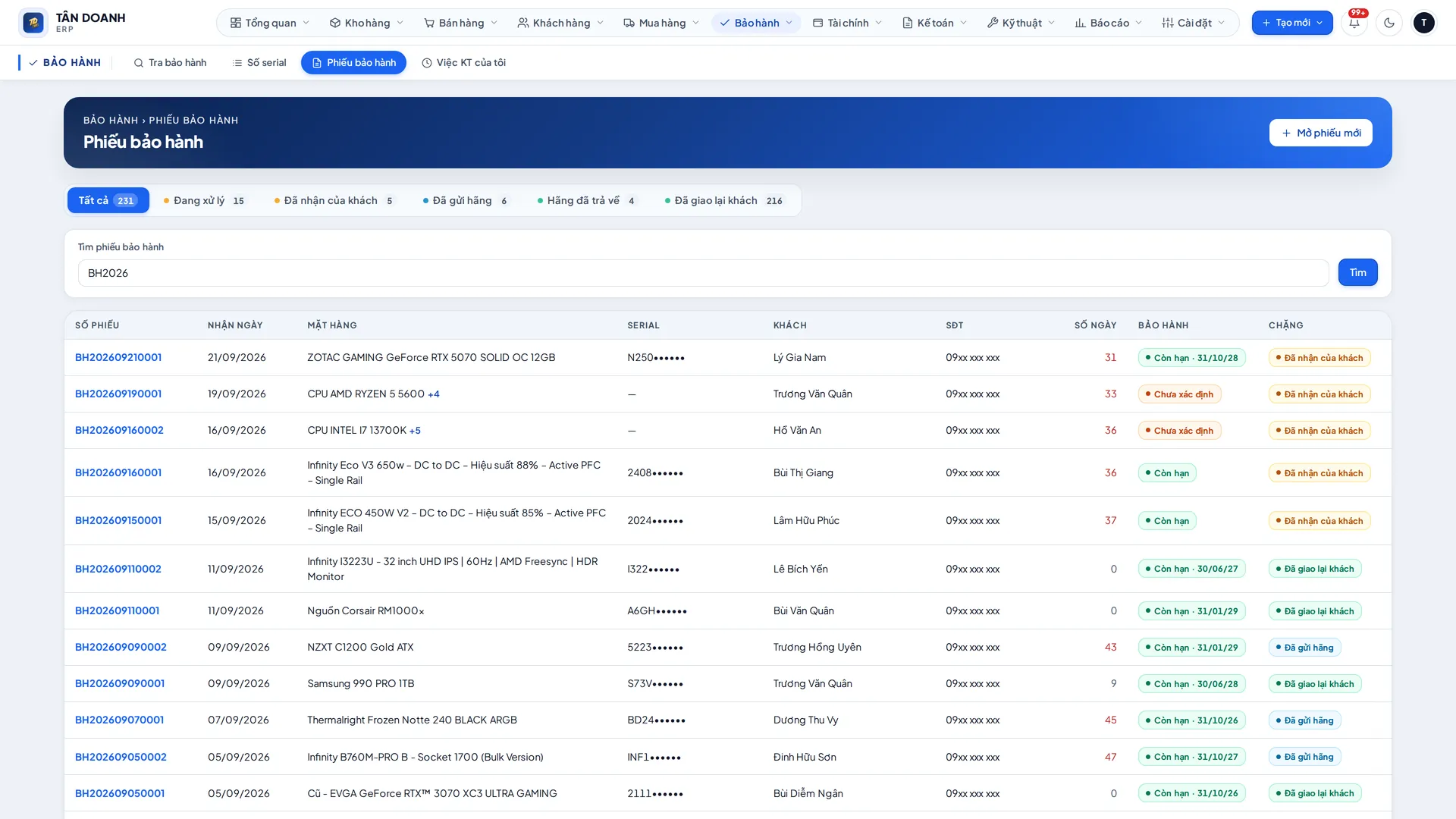This screenshot has width=1456, height=819.
Task: Click the Bán hàng cart icon
Action: pos(429,23)
